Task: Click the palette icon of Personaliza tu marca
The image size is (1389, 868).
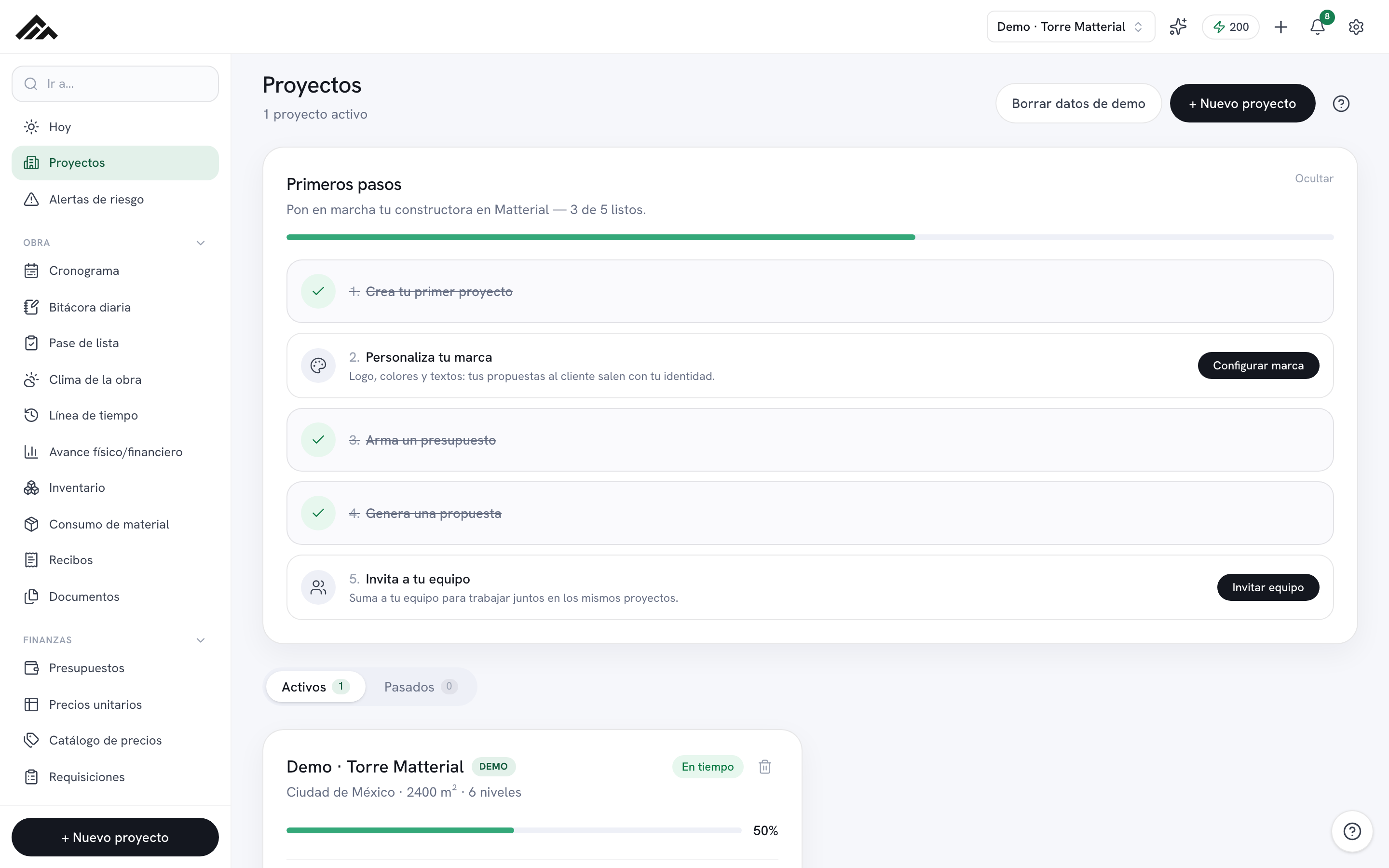Action: pyautogui.click(x=318, y=365)
